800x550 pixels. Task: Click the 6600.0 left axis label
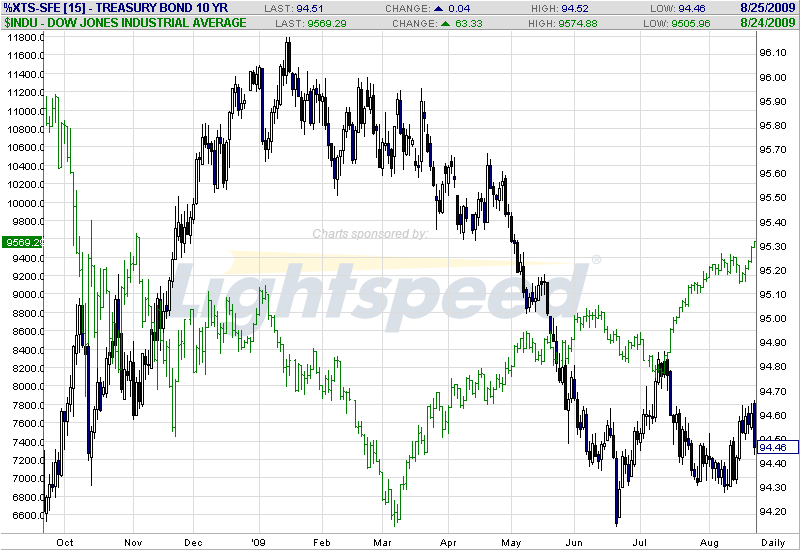click(x=28, y=515)
